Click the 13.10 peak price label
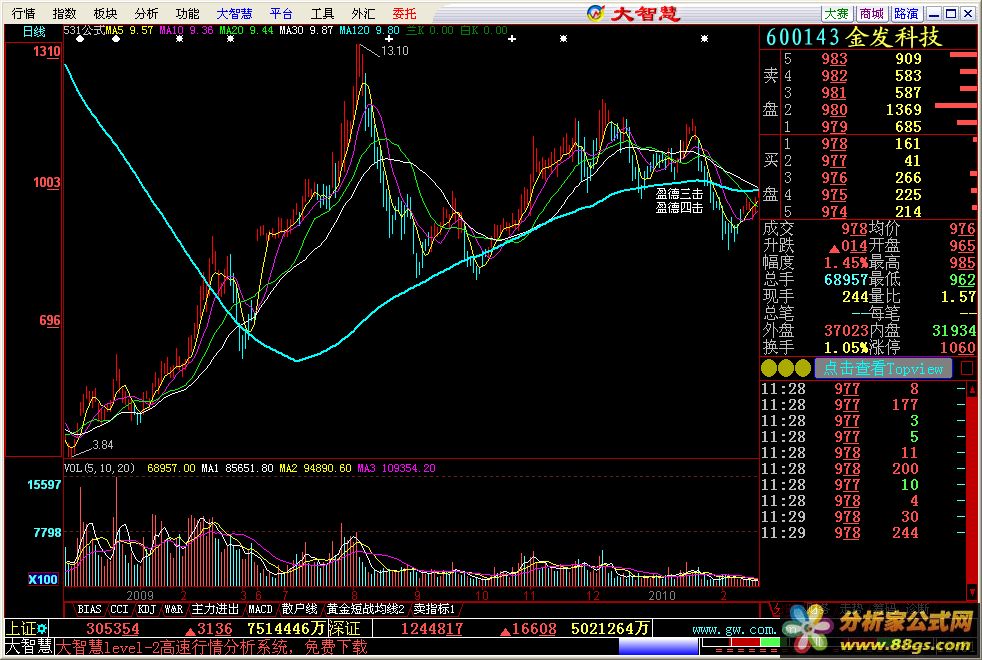Image resolution: width=982 pixels, height=660 pixels. (395, 51)
